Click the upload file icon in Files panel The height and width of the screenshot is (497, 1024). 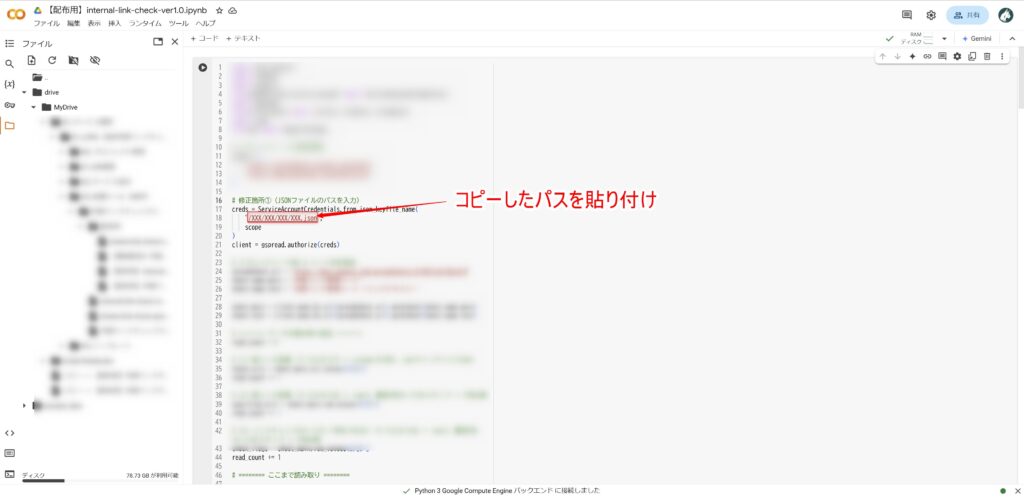pos(32,61)
